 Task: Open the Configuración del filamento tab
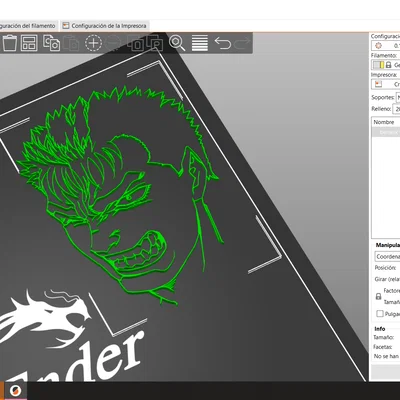[28, 26]
